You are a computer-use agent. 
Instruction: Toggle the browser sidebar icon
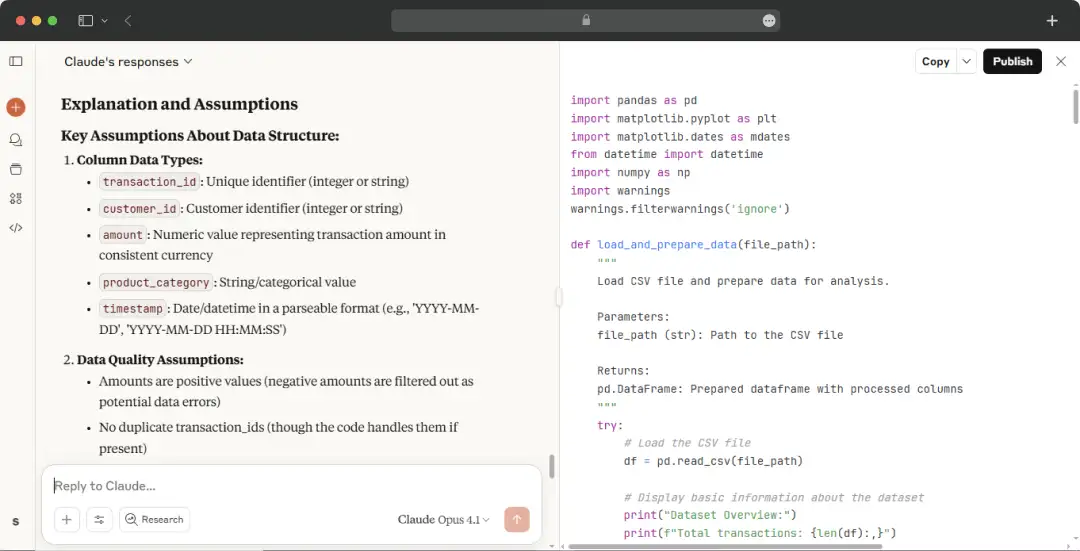pos(85,21)
